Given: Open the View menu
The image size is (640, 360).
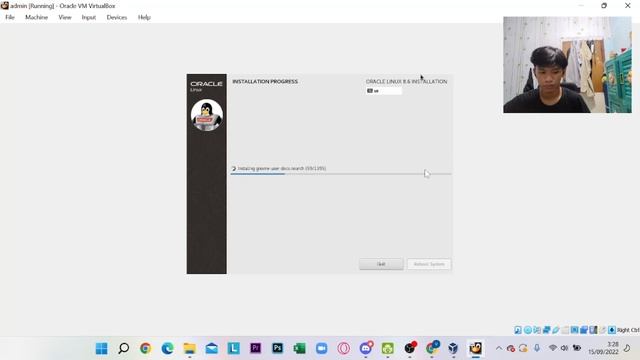Looking at the screenshot, I should (x=64, y=17).
